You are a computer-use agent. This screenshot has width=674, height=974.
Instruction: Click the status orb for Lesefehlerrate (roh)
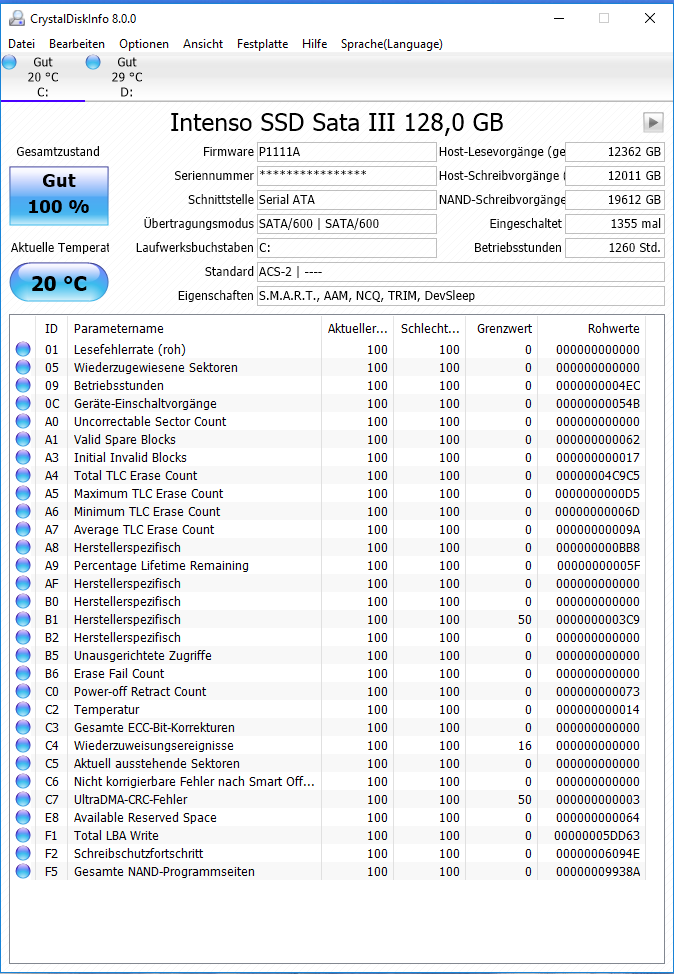(23, 350)
